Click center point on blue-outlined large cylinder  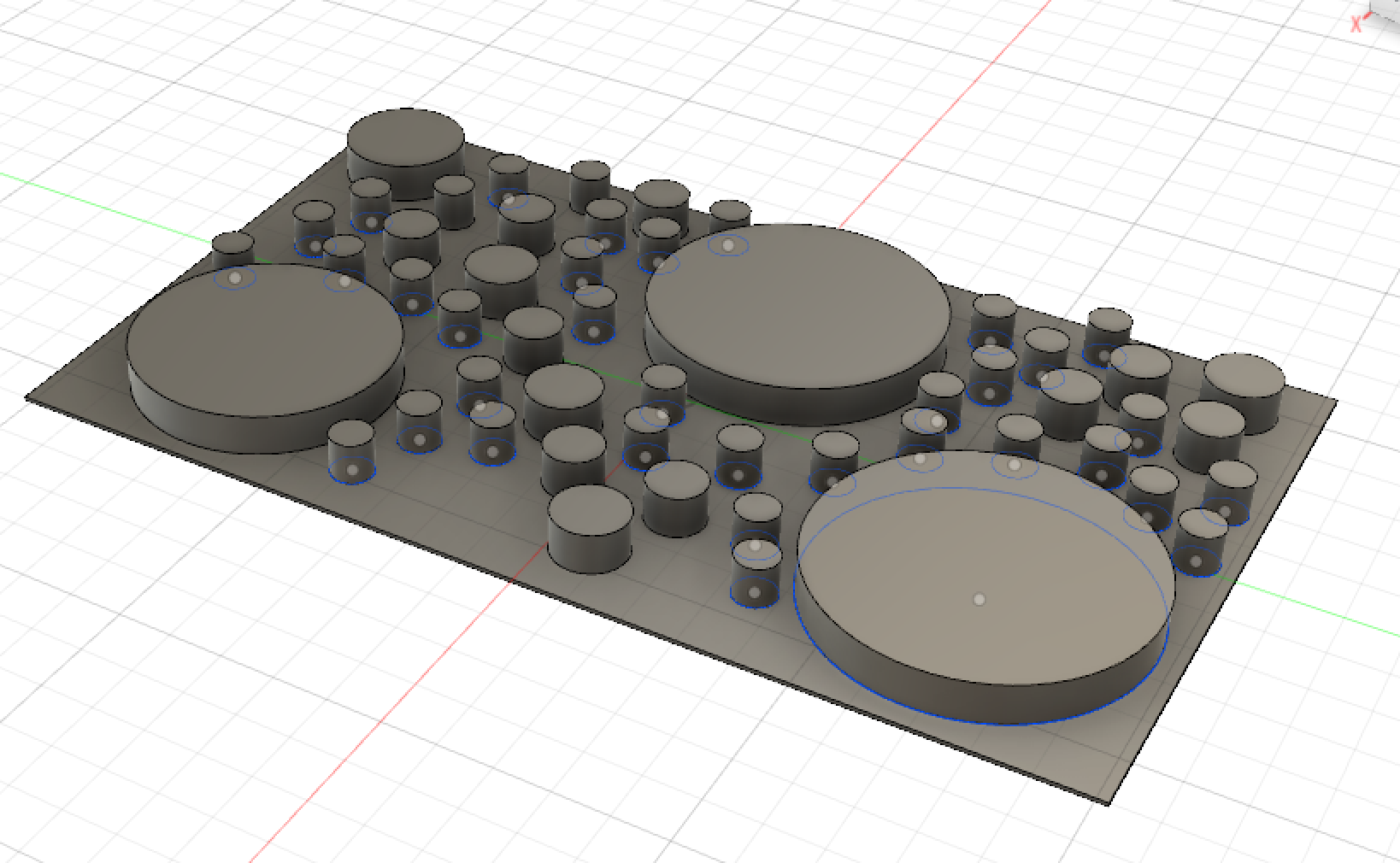[979, 600]
